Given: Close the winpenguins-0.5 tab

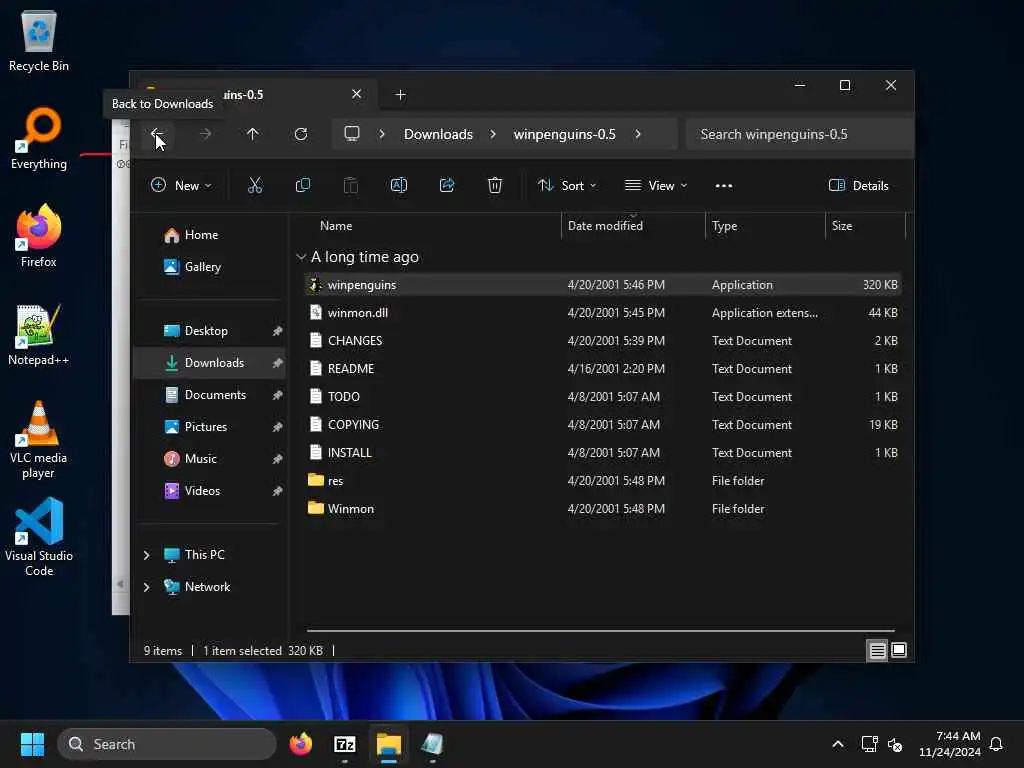Looking at the screenshot, I should point(357,94).
